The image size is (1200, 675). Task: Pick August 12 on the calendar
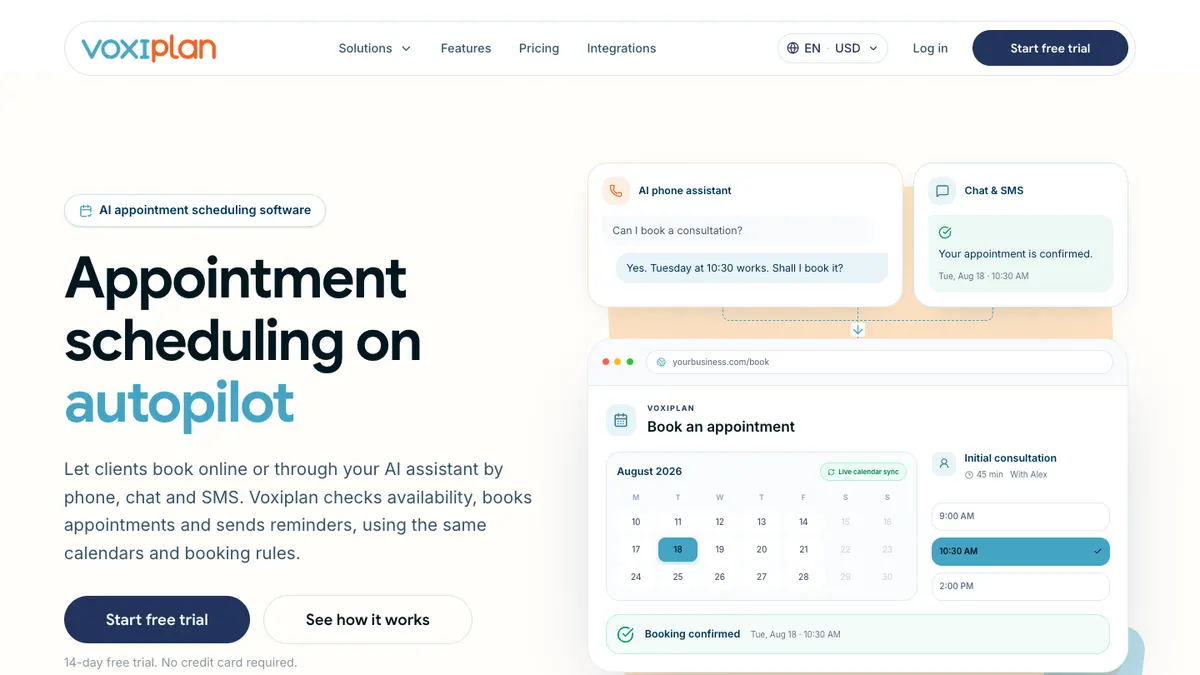click(x=720, y=522)
